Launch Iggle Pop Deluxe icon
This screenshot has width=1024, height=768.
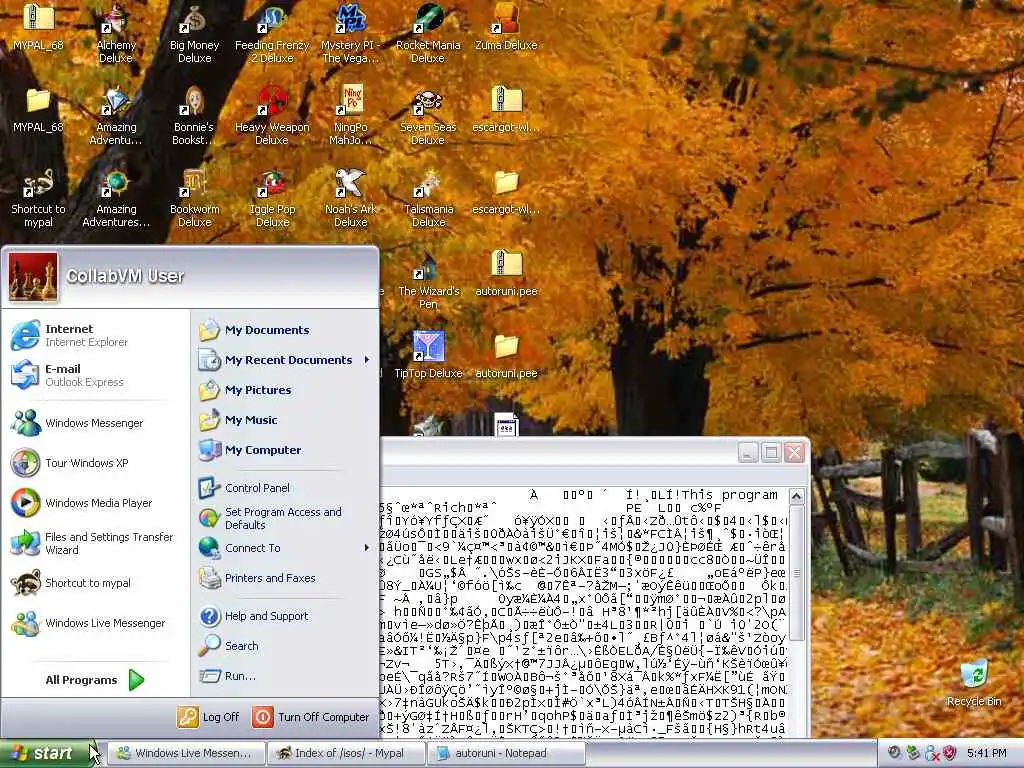pyautogui.click(x=272, y=198)
